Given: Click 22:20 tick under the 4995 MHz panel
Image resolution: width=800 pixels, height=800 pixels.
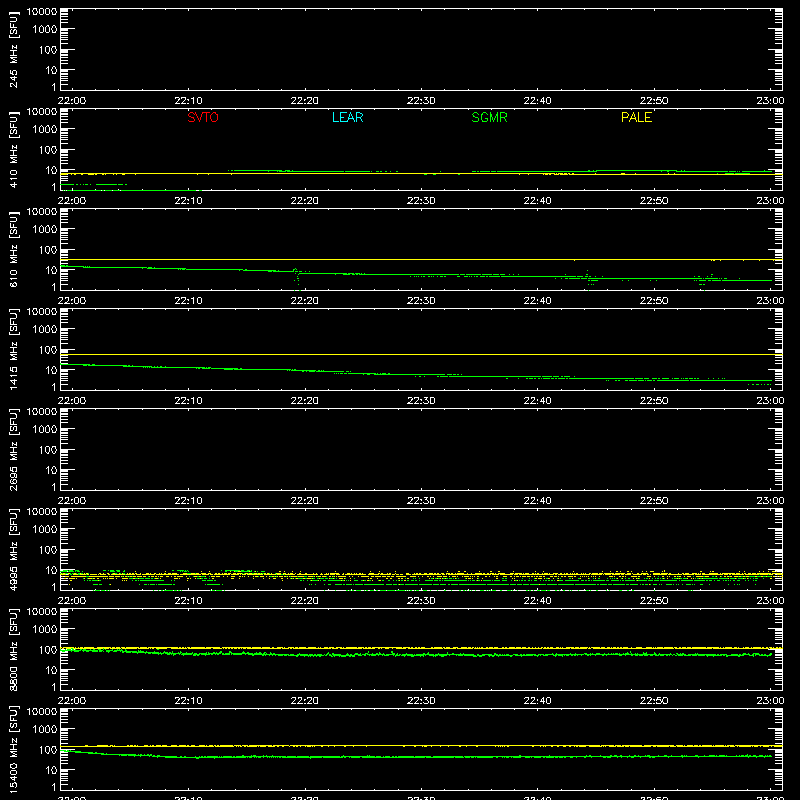Looking at the screenshot, I should (x=305, y=601).
